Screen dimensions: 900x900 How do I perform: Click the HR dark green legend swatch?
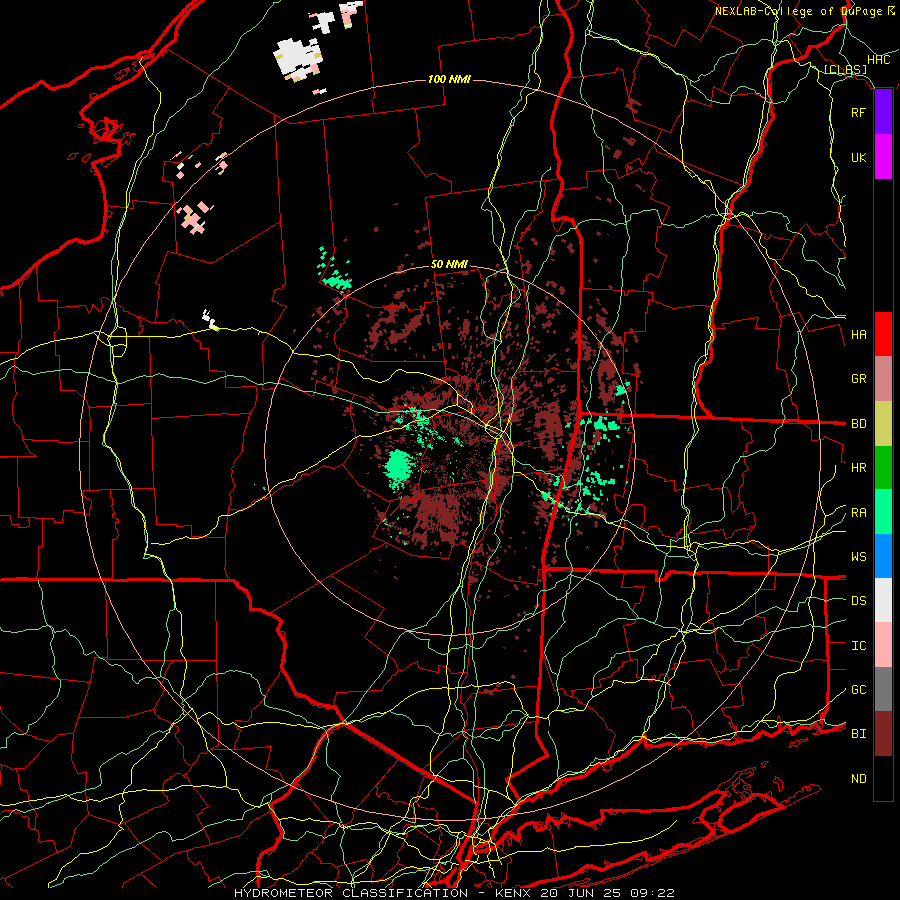click(883, 468)
